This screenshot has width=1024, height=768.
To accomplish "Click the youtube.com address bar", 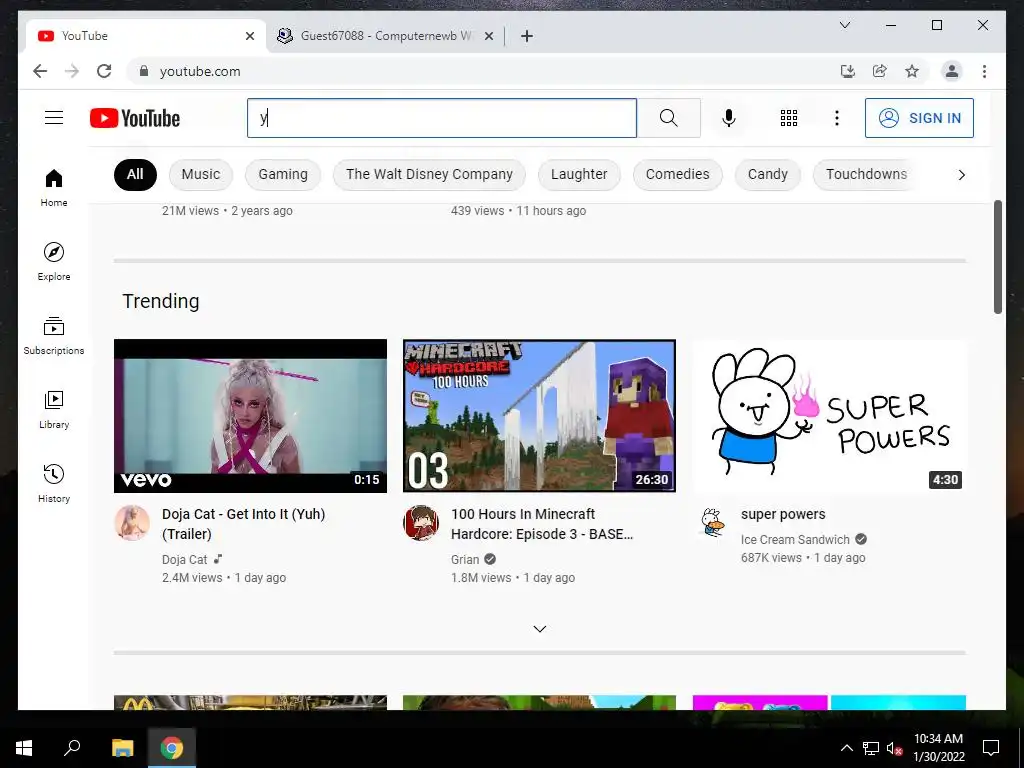I will point(483,71).
